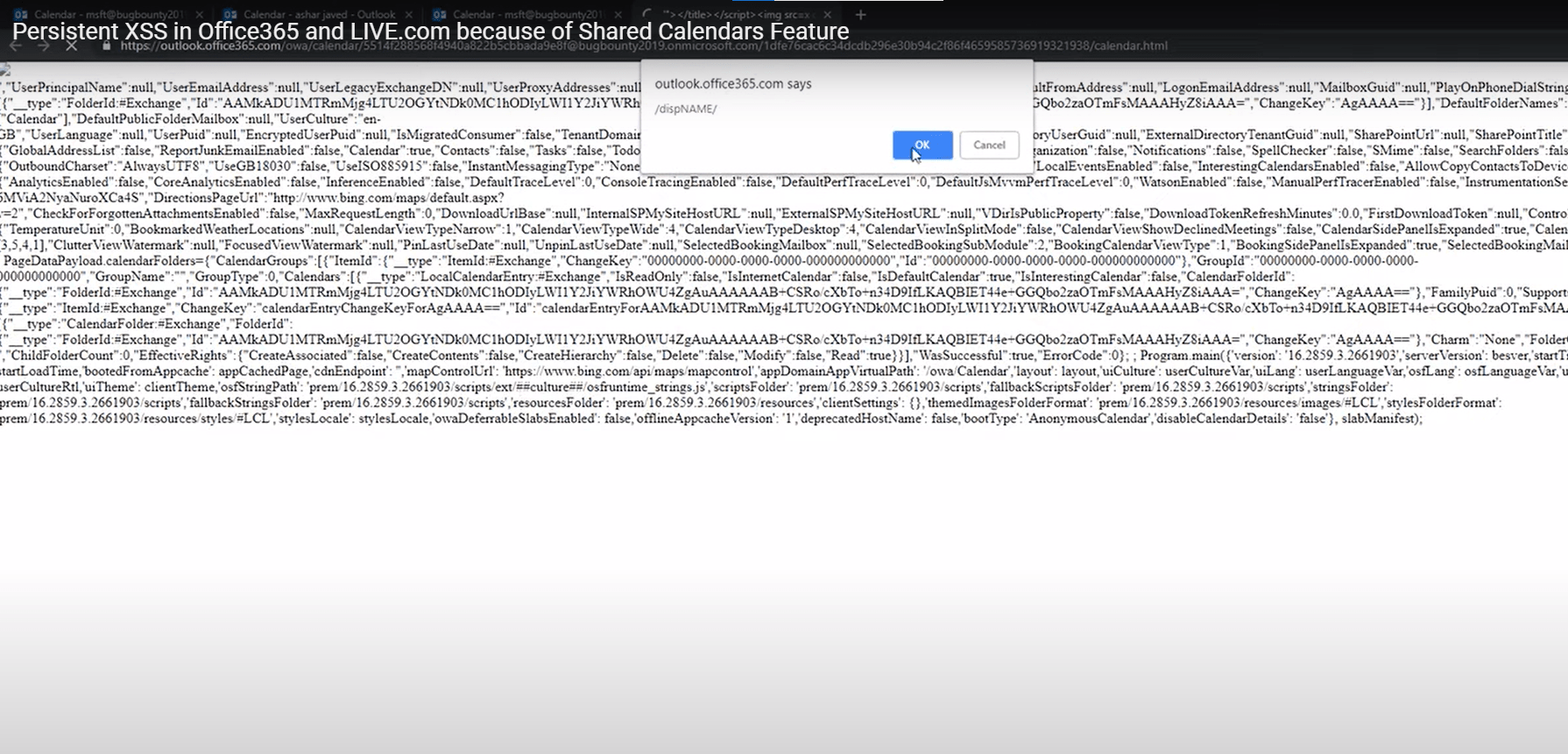Click Cancel in the alert dialog
Screen dimensions: 1568x754
[989, 145]
